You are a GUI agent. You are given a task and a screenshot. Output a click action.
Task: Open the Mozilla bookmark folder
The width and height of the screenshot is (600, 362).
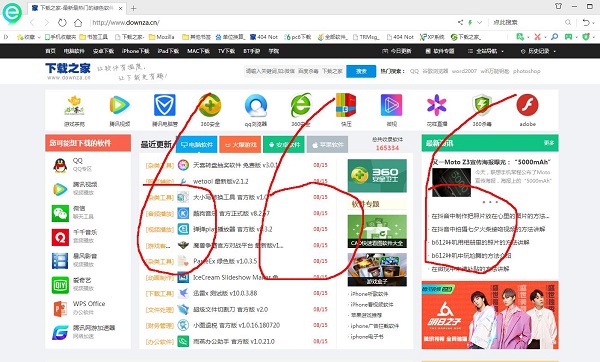tap(161, 37)
